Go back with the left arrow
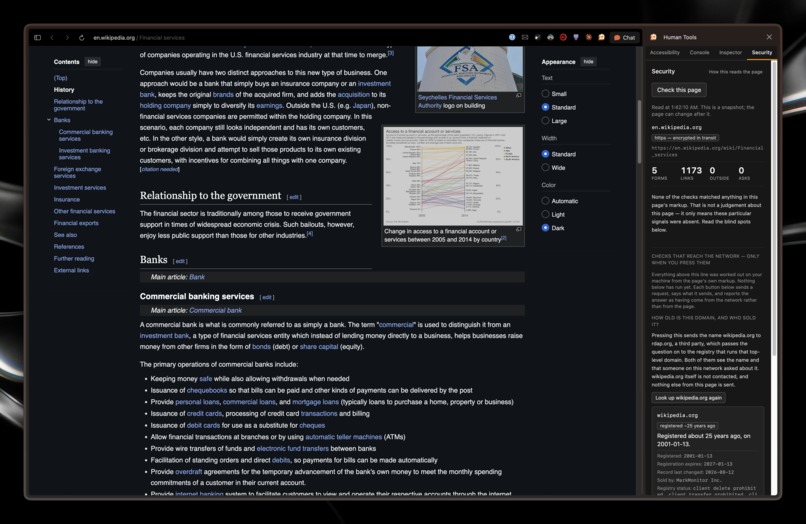 (x=52, y=38)
